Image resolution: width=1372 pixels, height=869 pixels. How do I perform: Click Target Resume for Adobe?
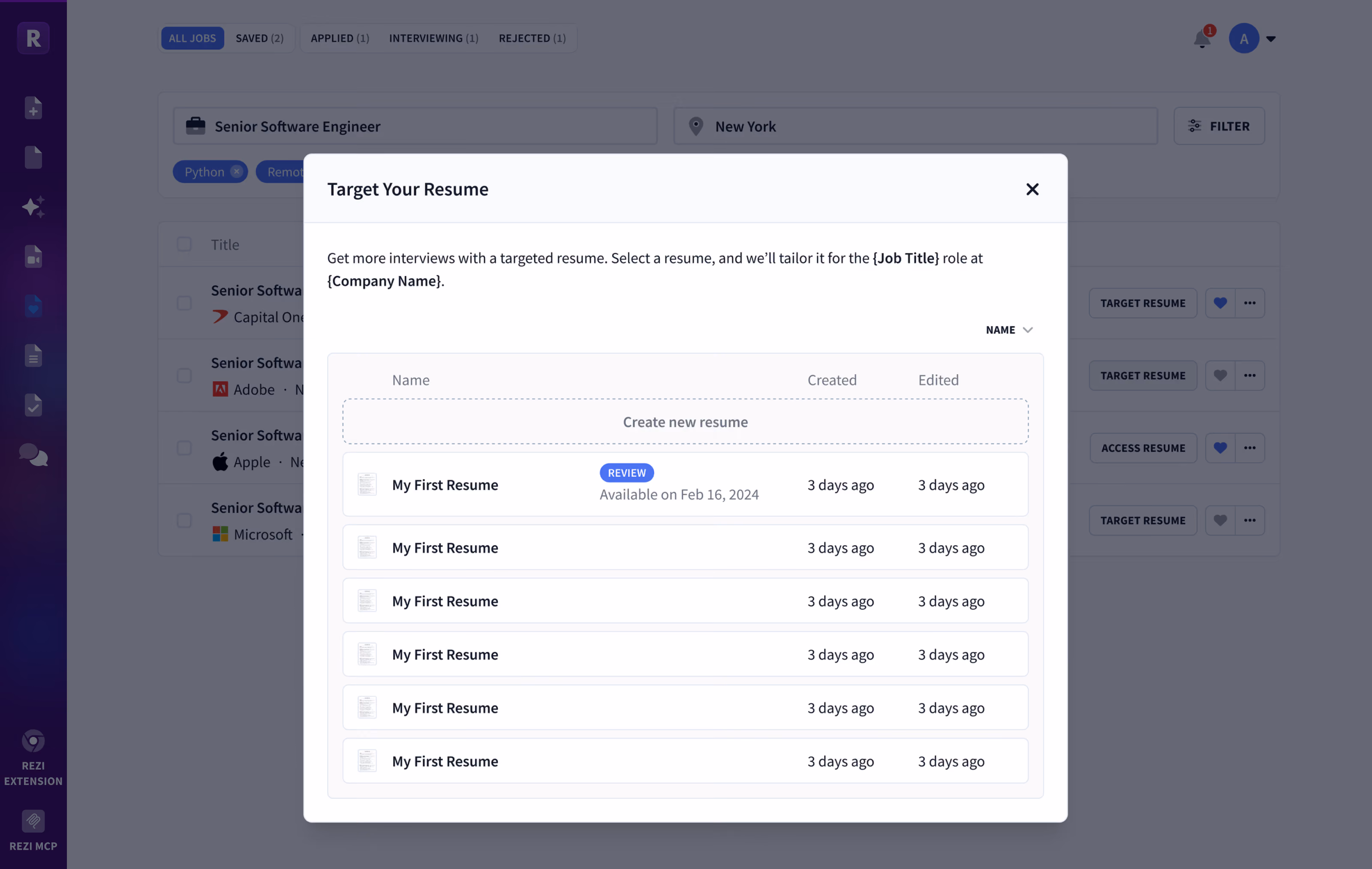point(1143,376)
